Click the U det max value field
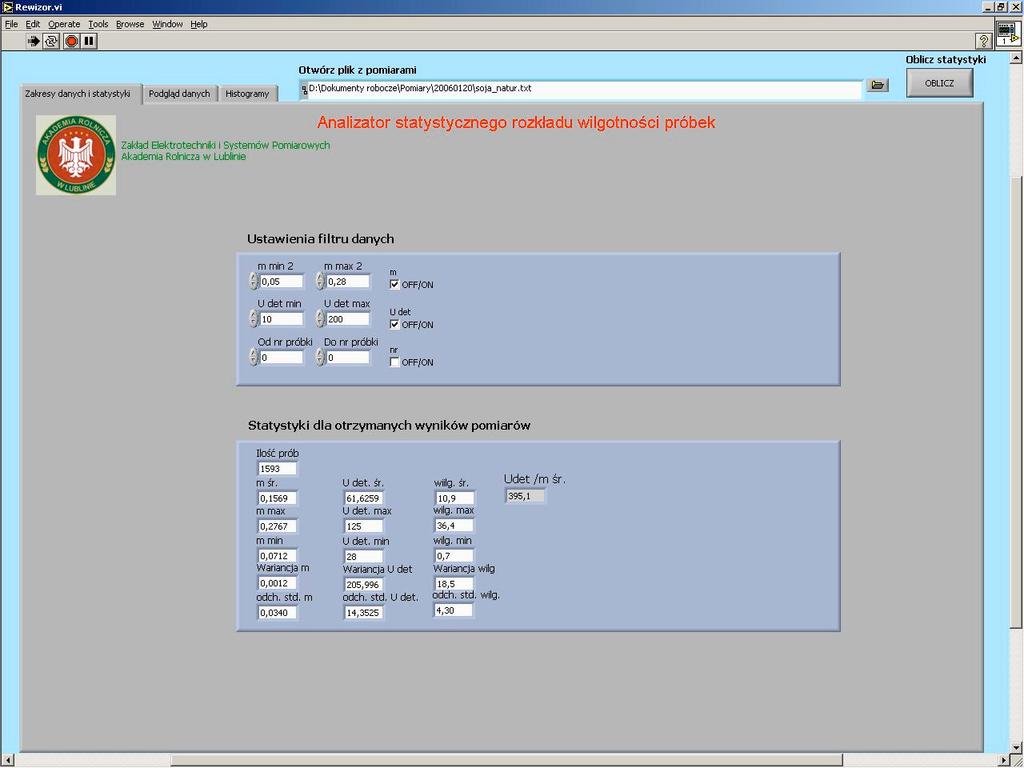The width and height of the screenshot is (1024, 768). [x=348, y=319]
